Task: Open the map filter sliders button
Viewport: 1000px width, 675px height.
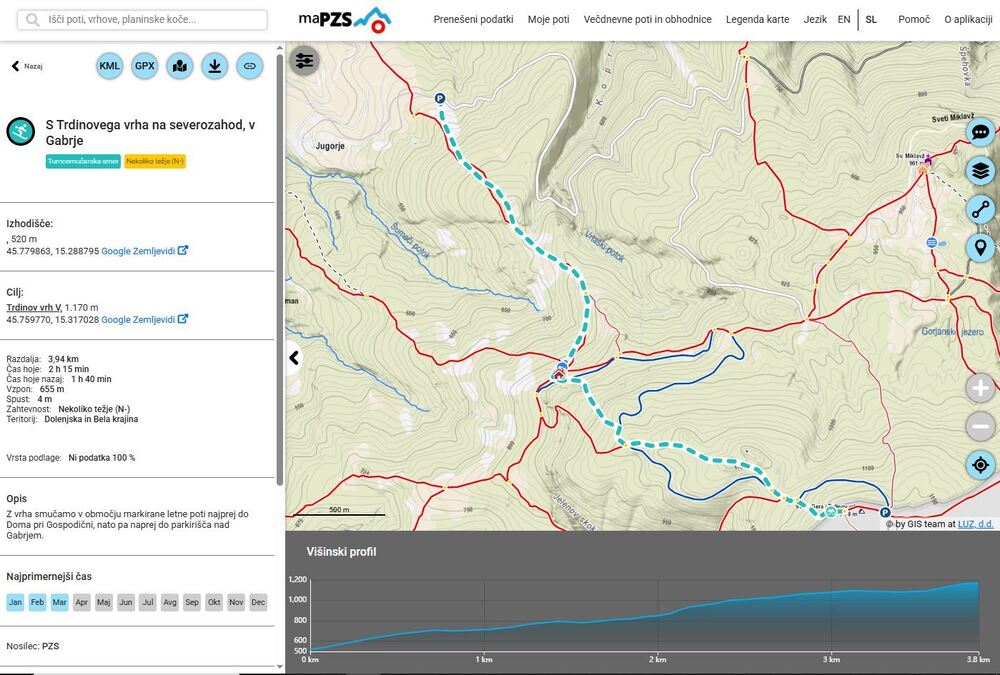Action: click(x=304, y=60)
